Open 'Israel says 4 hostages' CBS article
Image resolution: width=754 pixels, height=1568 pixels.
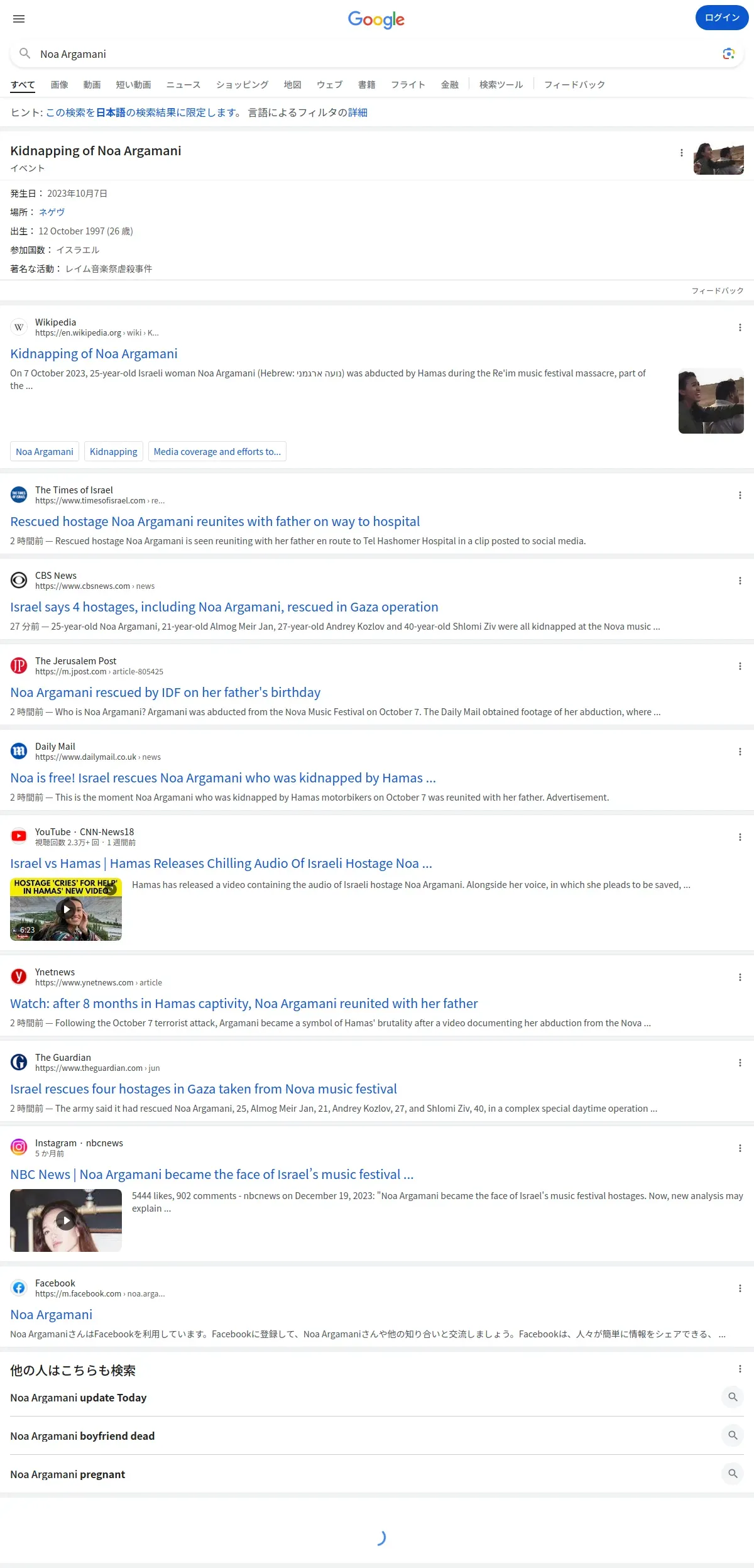point(224,607)
